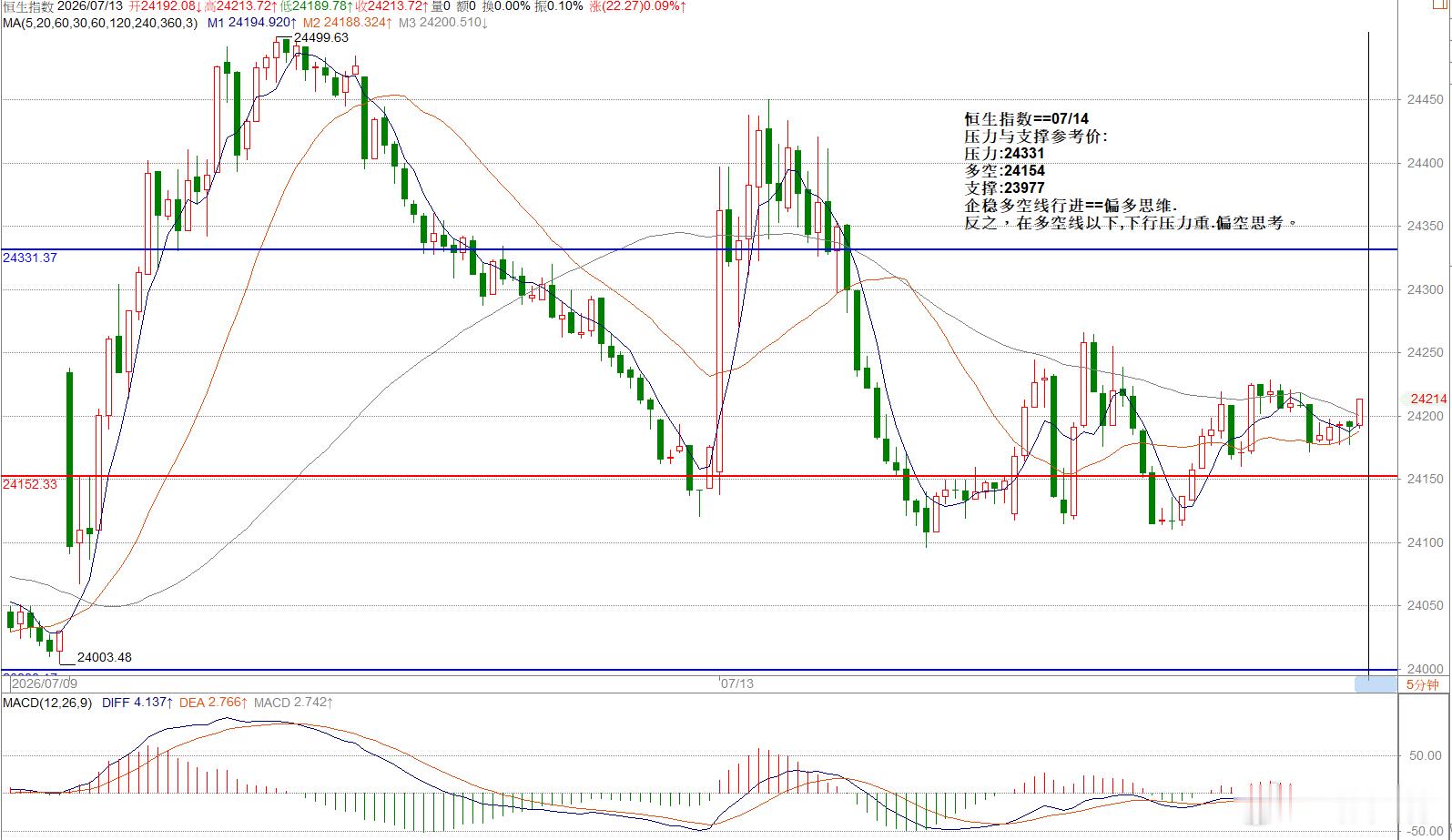Click the 24350 price axis label

click(1425, 227)
